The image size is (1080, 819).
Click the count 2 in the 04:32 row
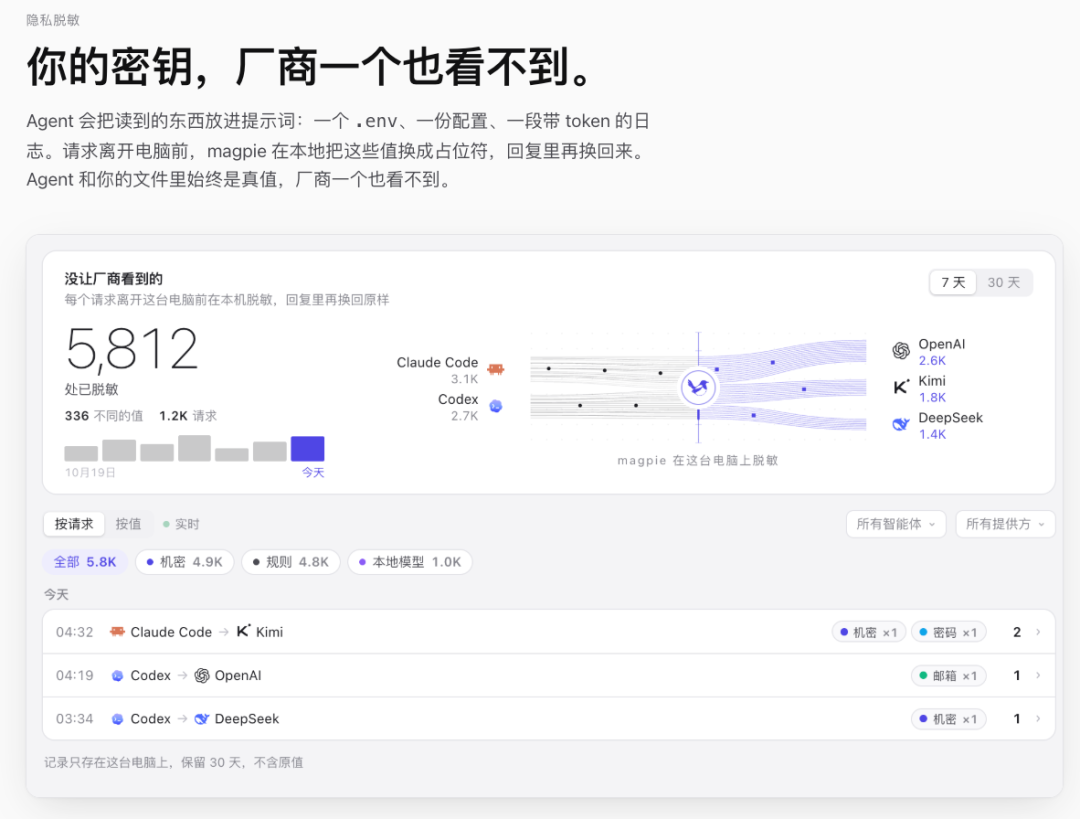[x=1017, y=632]
